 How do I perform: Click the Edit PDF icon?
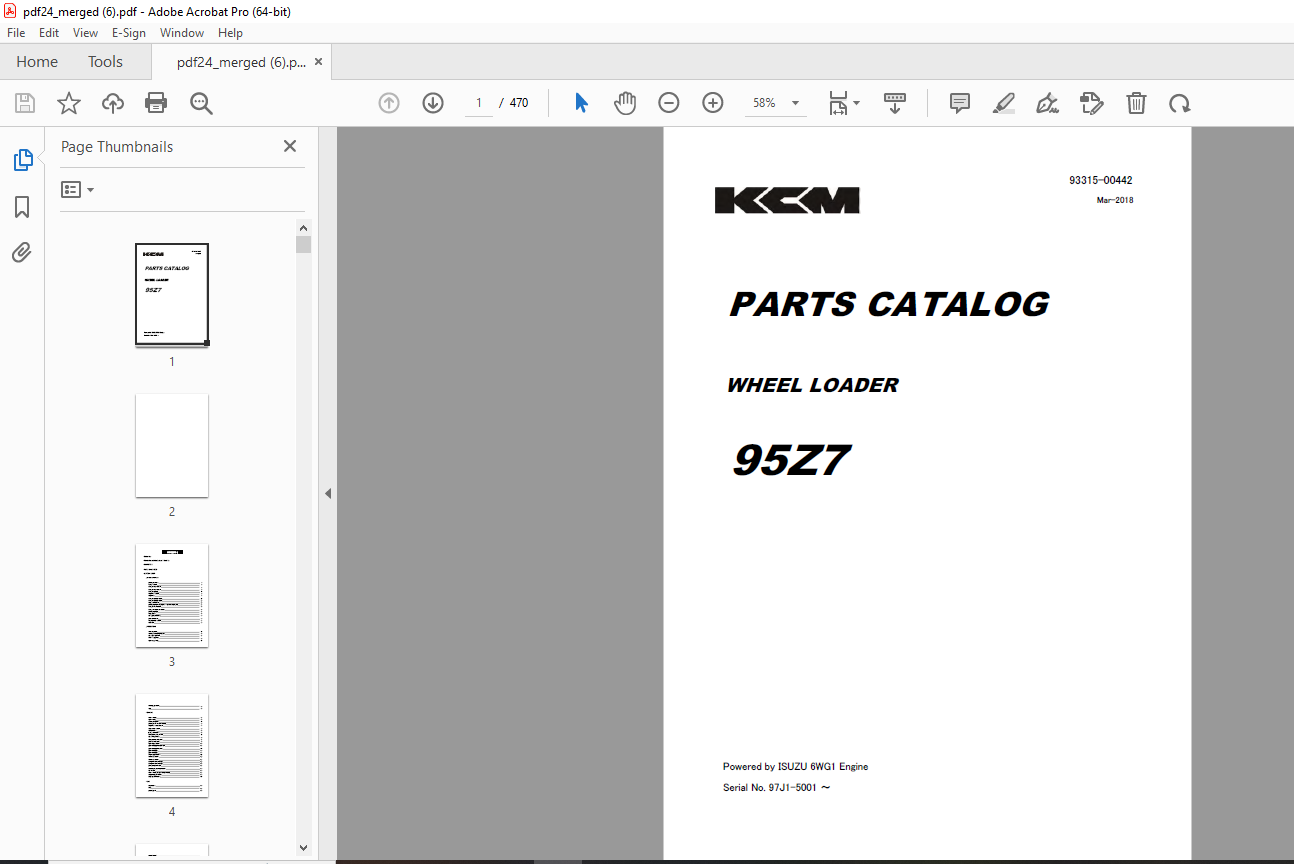[x=1092, y=103]
